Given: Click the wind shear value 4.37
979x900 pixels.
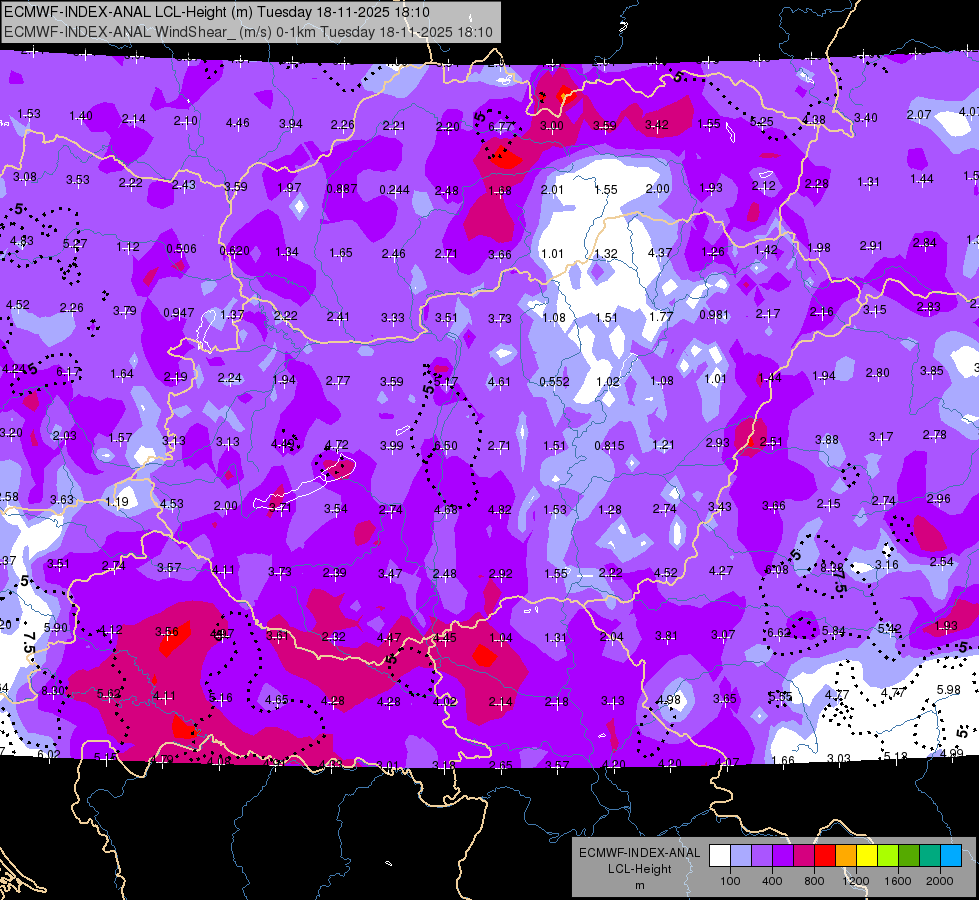Looking at the screenshot, I should (x=660, y=252).
